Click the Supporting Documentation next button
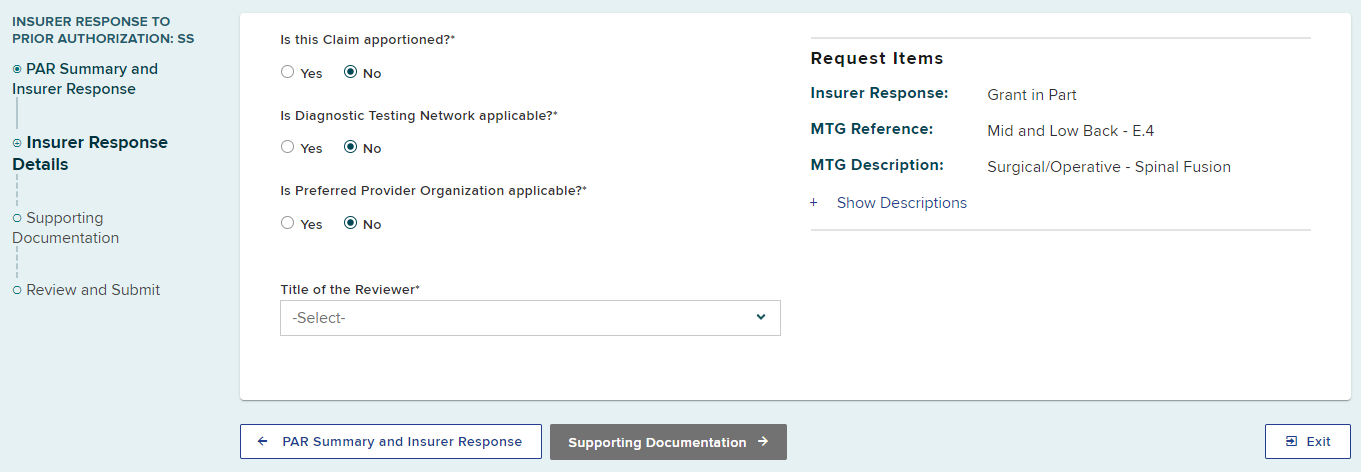 tap(667, 442)
